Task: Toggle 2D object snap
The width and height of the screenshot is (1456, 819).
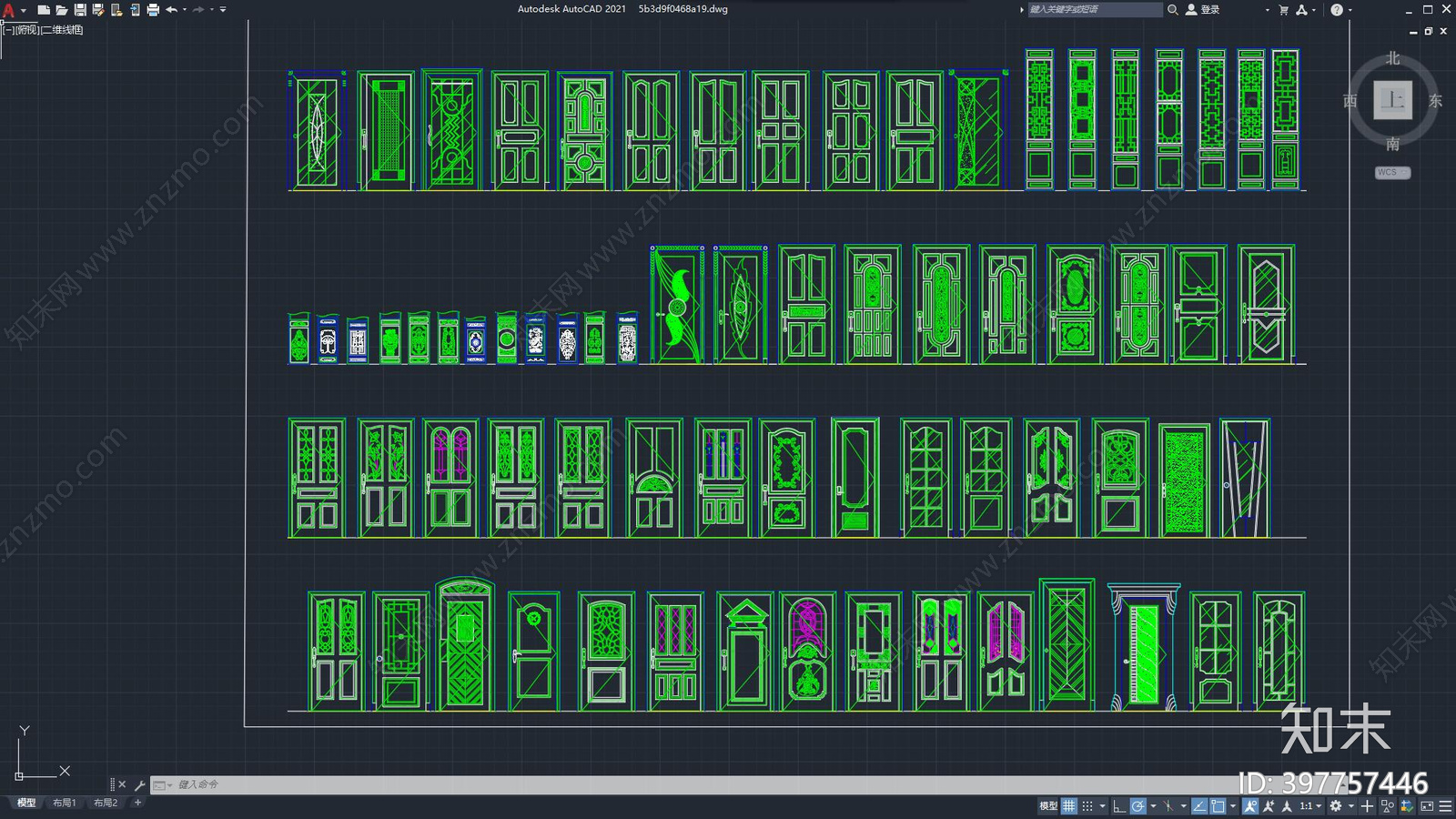Action: tap(1218, 806)
